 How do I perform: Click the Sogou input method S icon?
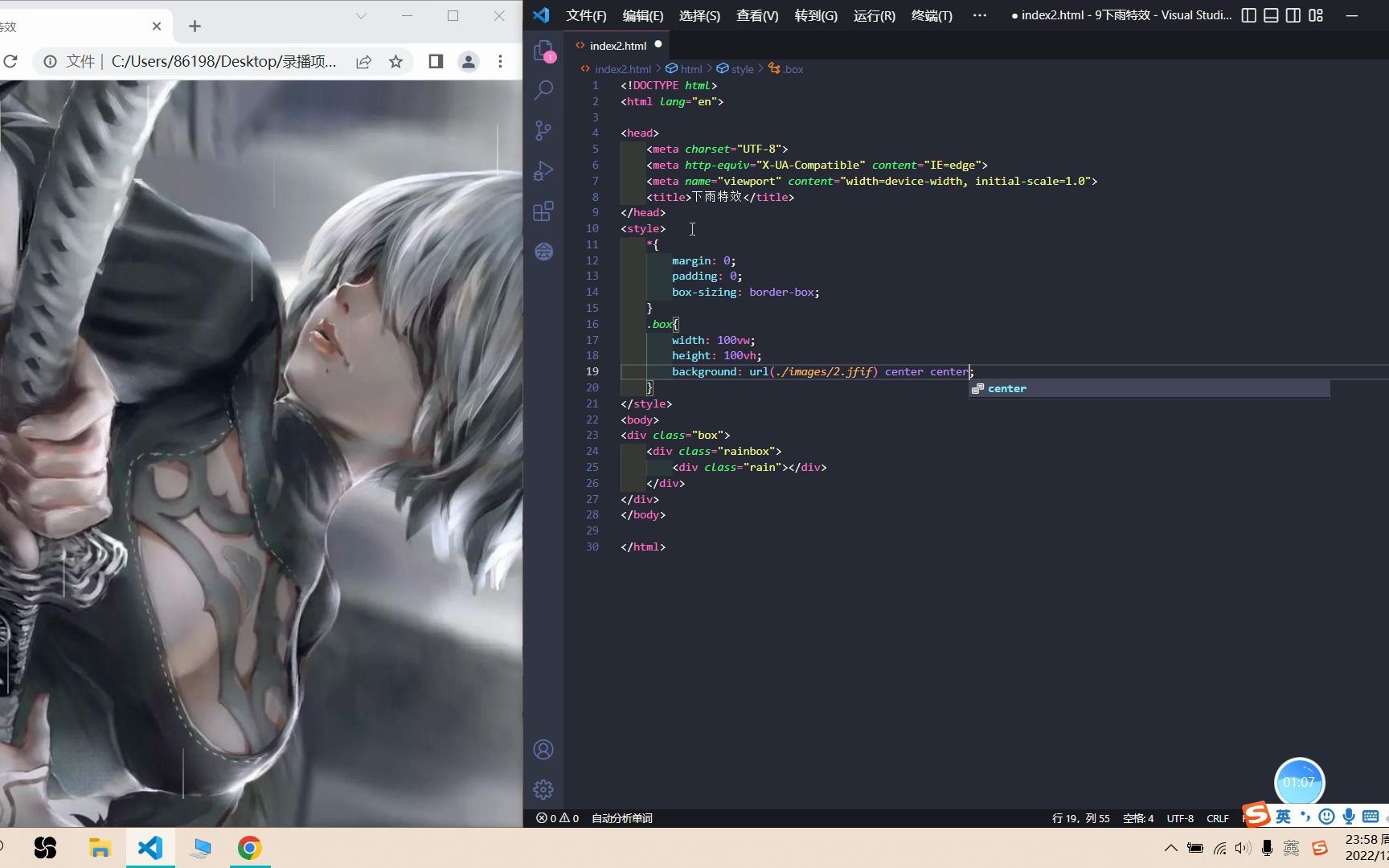(x=1256, y=814)
